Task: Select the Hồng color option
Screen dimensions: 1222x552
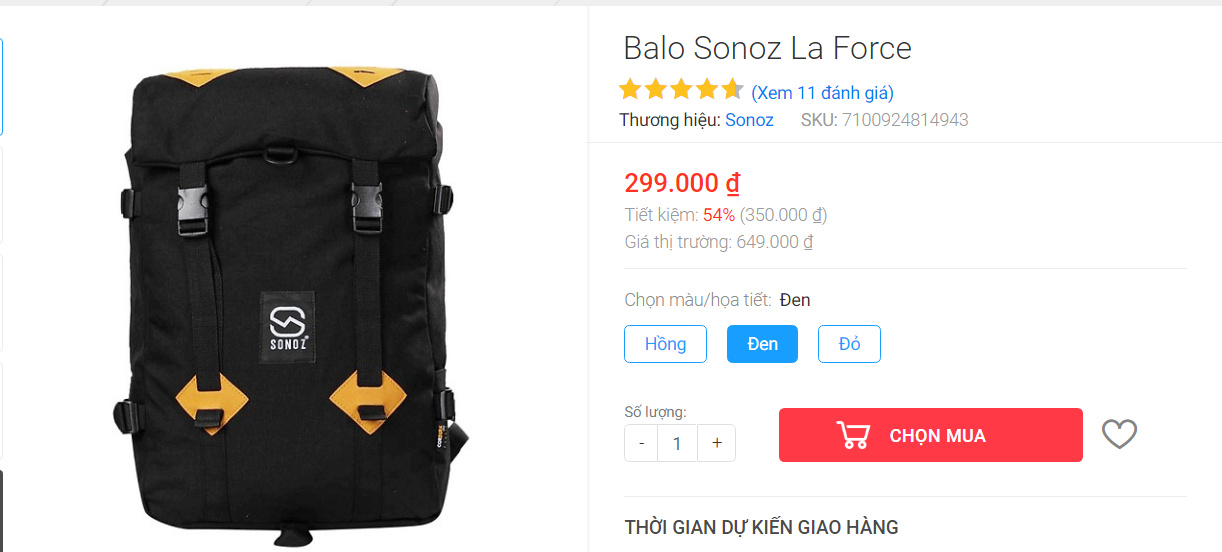Action: 665,344
